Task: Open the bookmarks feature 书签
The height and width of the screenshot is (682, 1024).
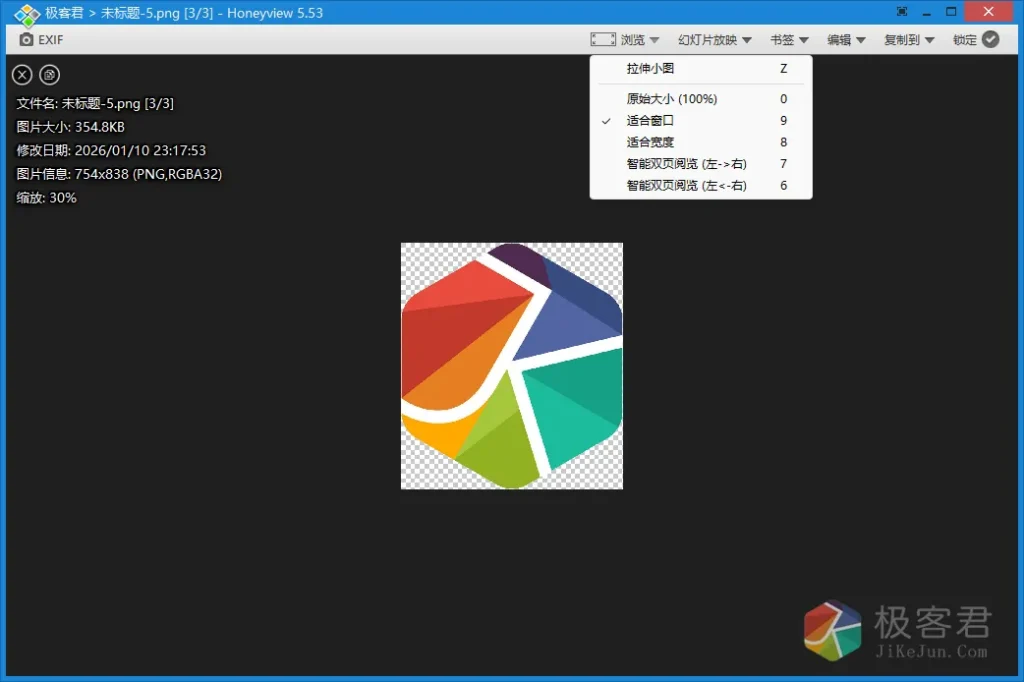Action: point(783,39)
